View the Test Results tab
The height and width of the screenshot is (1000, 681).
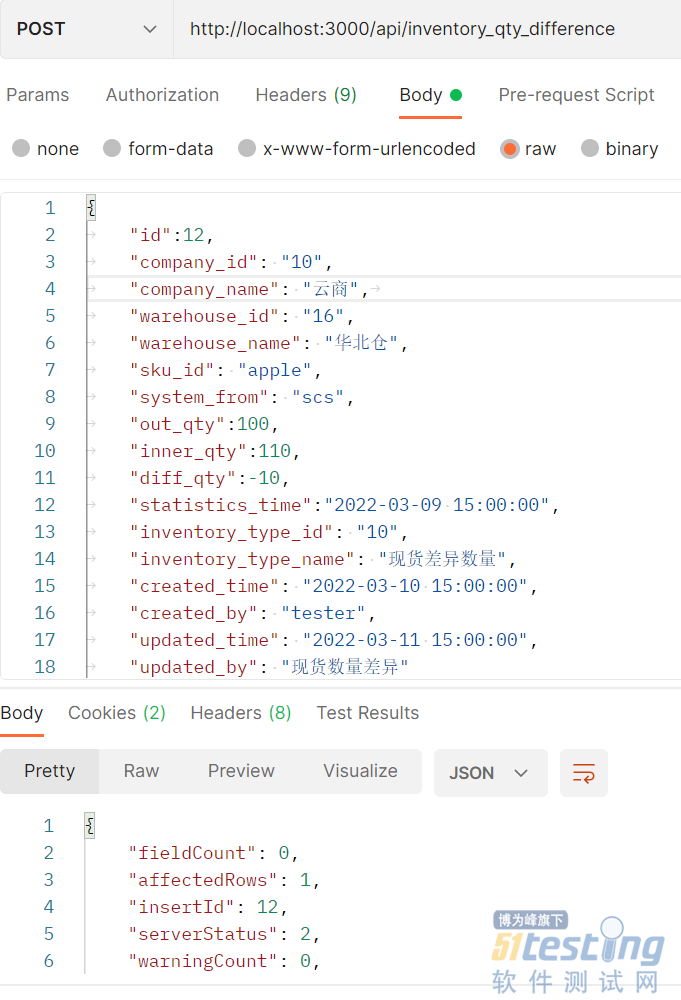click(x=367, y=713)
